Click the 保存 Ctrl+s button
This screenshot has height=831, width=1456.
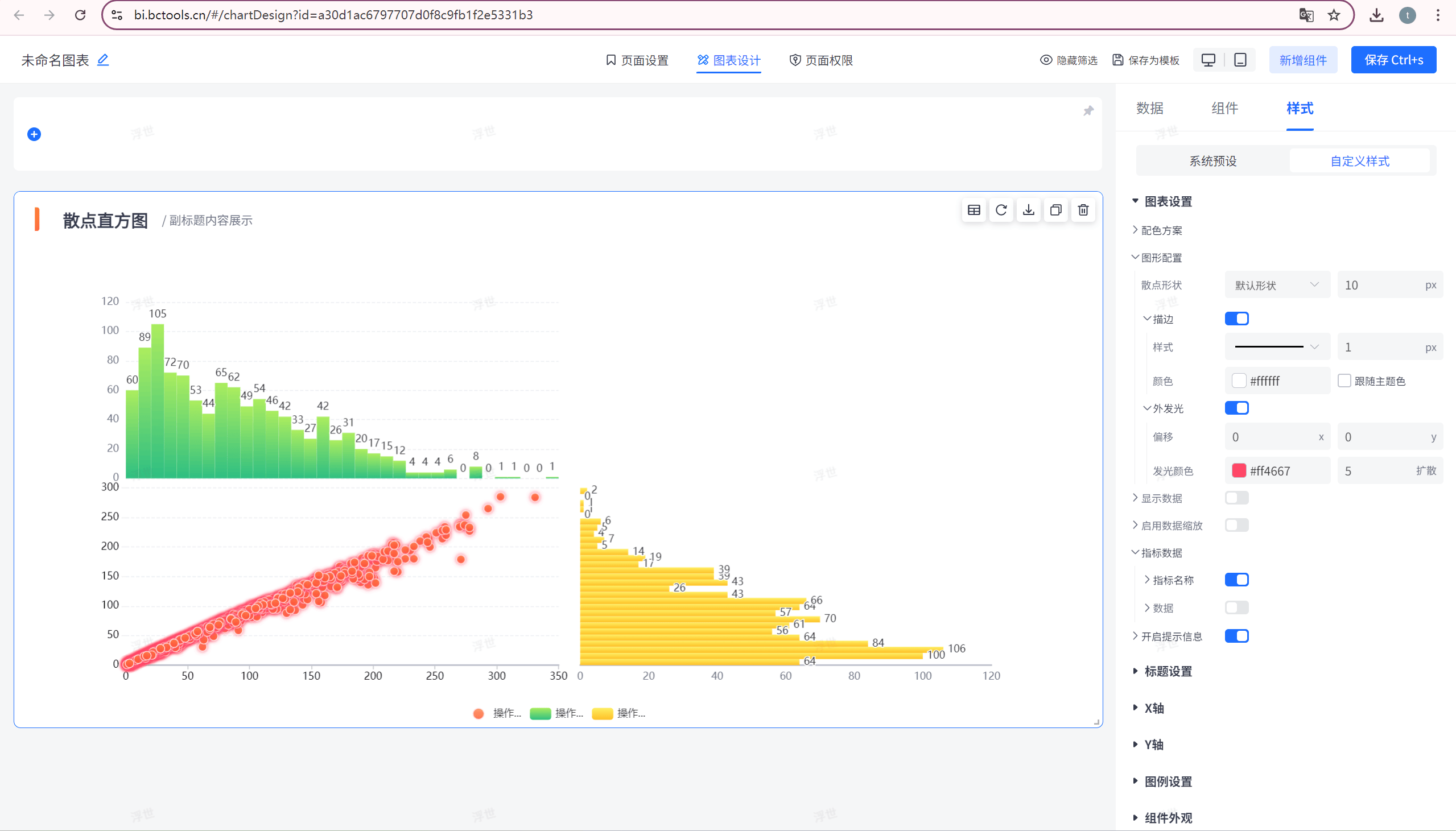[x=1394, y=60]
